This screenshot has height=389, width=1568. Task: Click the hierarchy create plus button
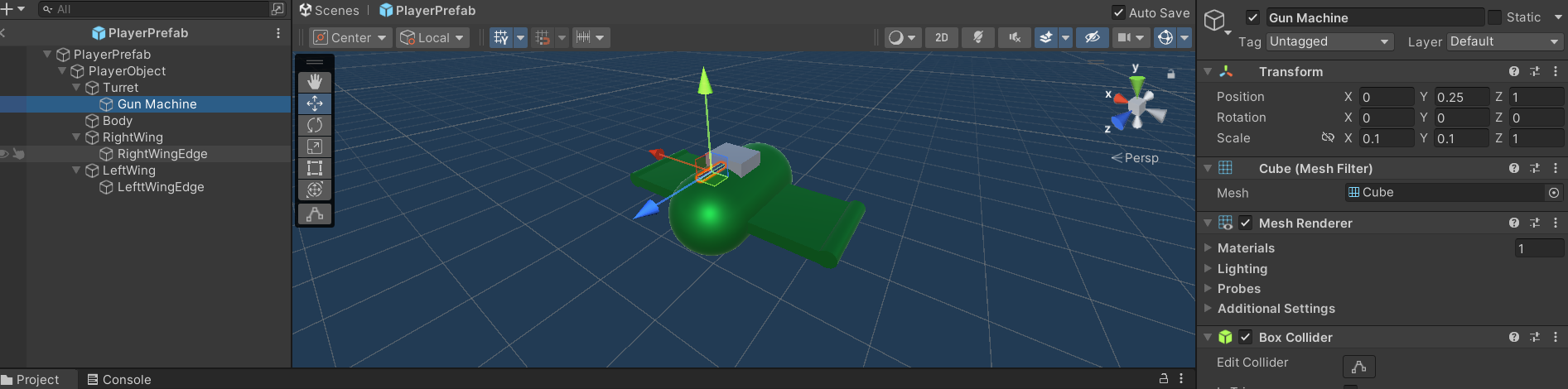tap(7, 9)
